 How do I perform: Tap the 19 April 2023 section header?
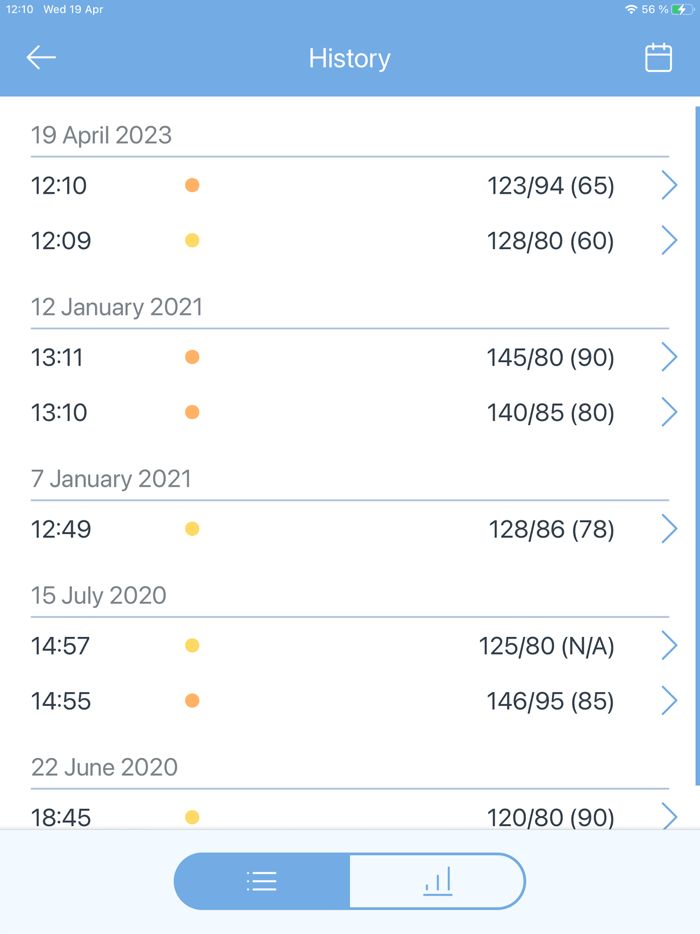(x=101, y=134)
